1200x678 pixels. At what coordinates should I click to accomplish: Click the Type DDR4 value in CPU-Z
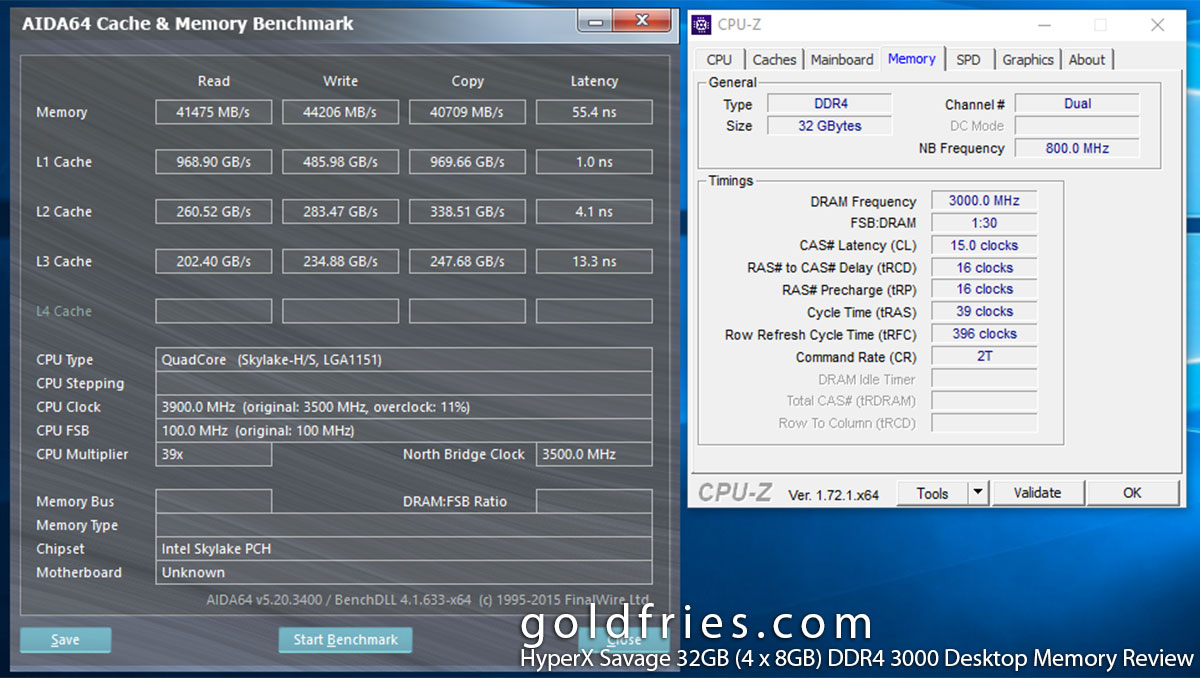[x=829, y=104]
